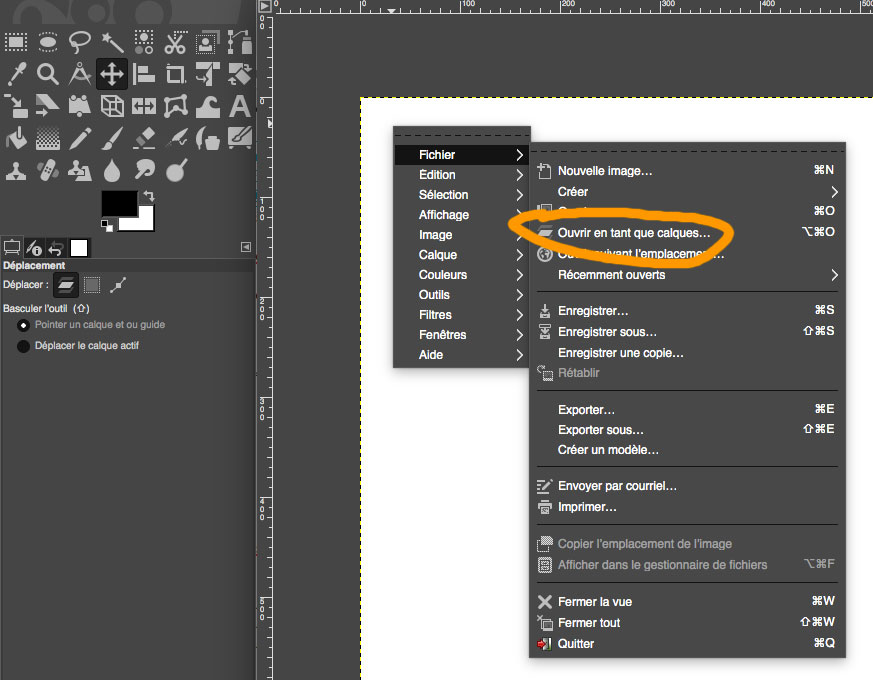The width and height of the screenshot is (873, 680).
Task: Choose the Crop tool
Action: tap(176, 74)
